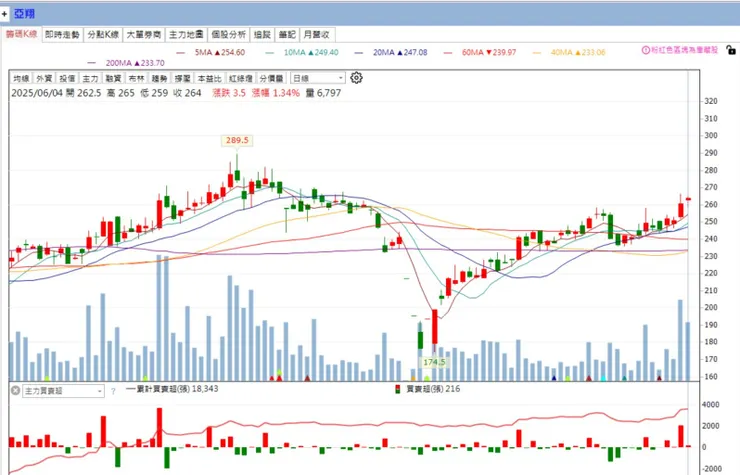This screenshot has height=475, width=740.
Task: Click the unlock padlock icon
Action: point(731,49)
